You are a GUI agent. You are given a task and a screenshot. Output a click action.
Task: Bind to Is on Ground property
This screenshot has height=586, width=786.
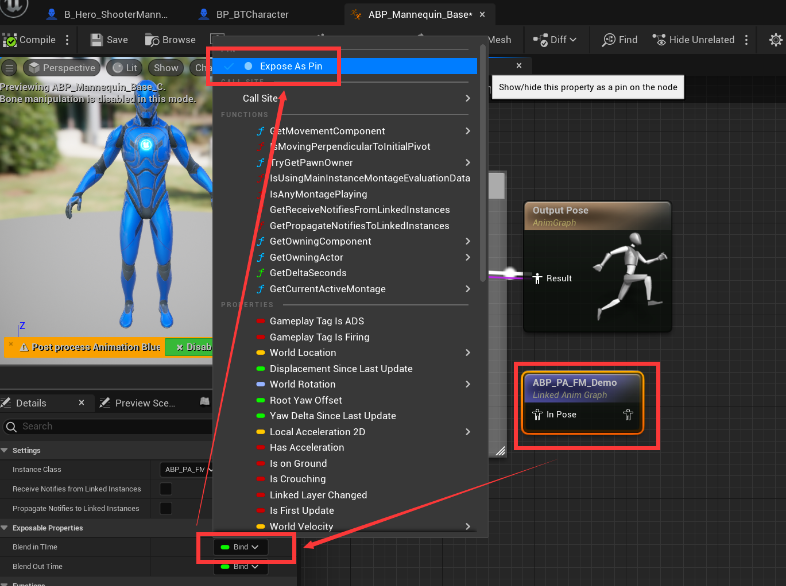[298, 464]
